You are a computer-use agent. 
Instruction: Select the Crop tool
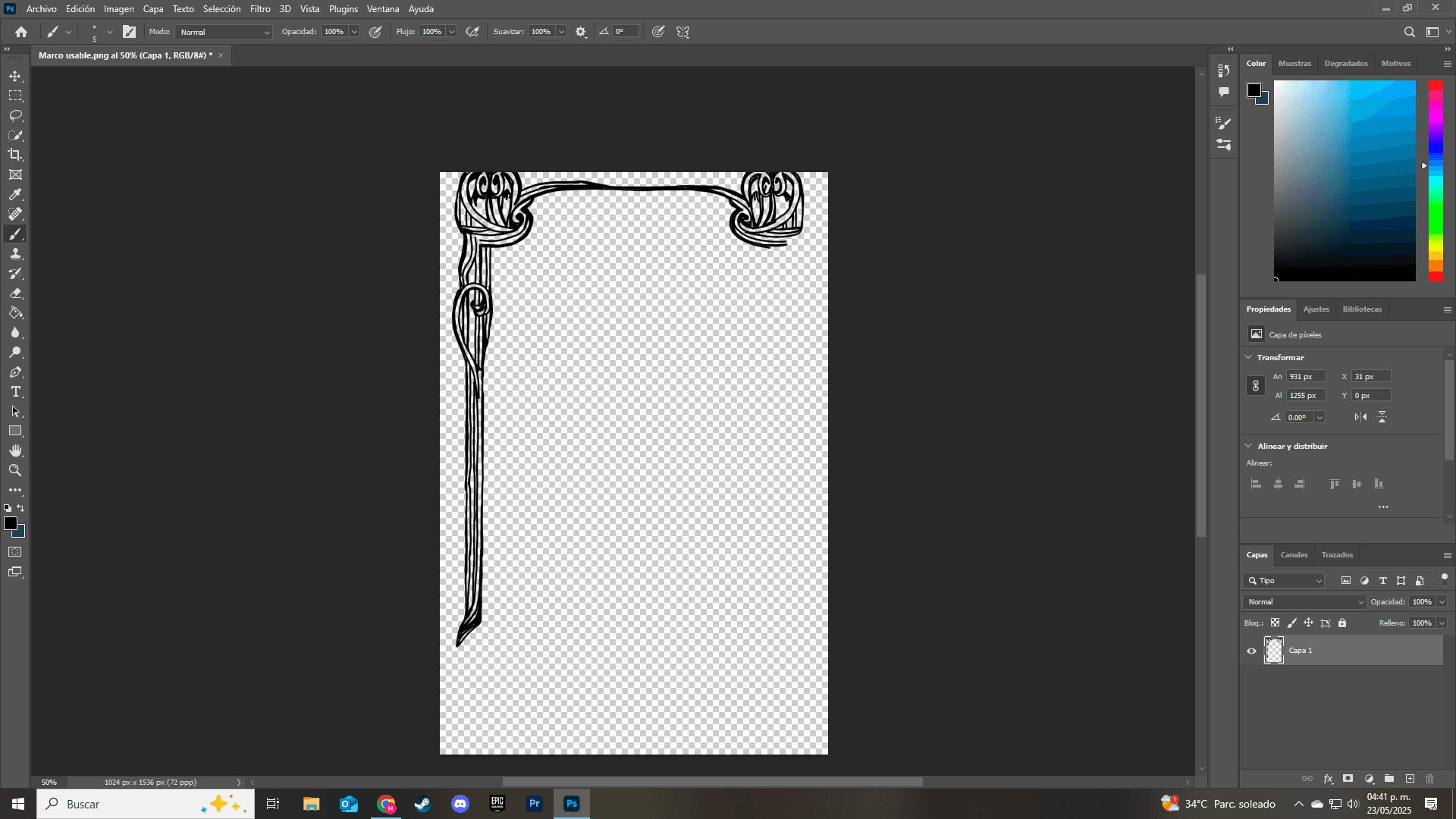[x=15, y=155]
